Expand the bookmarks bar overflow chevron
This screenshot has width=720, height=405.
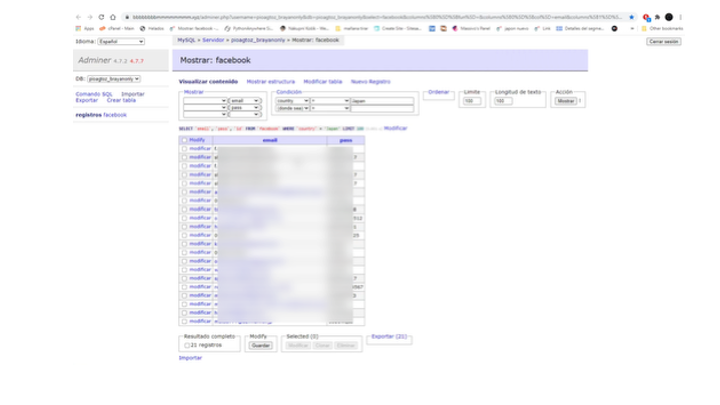click(632, 28)
